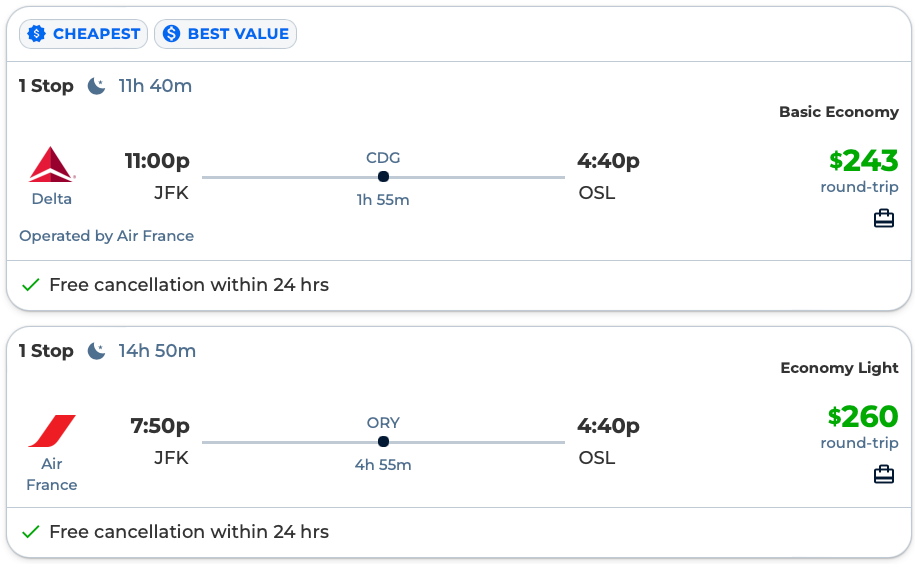Click the CDG layover stop marker

point(383,177)
